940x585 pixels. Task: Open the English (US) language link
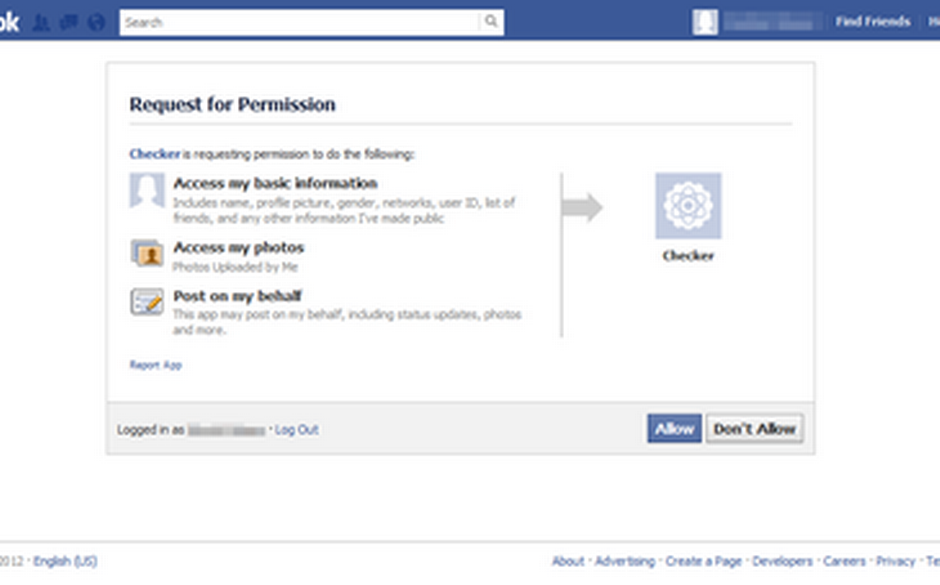pos(65,561)
